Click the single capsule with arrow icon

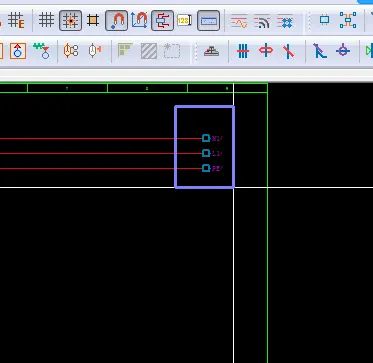(x=95, y=51)
